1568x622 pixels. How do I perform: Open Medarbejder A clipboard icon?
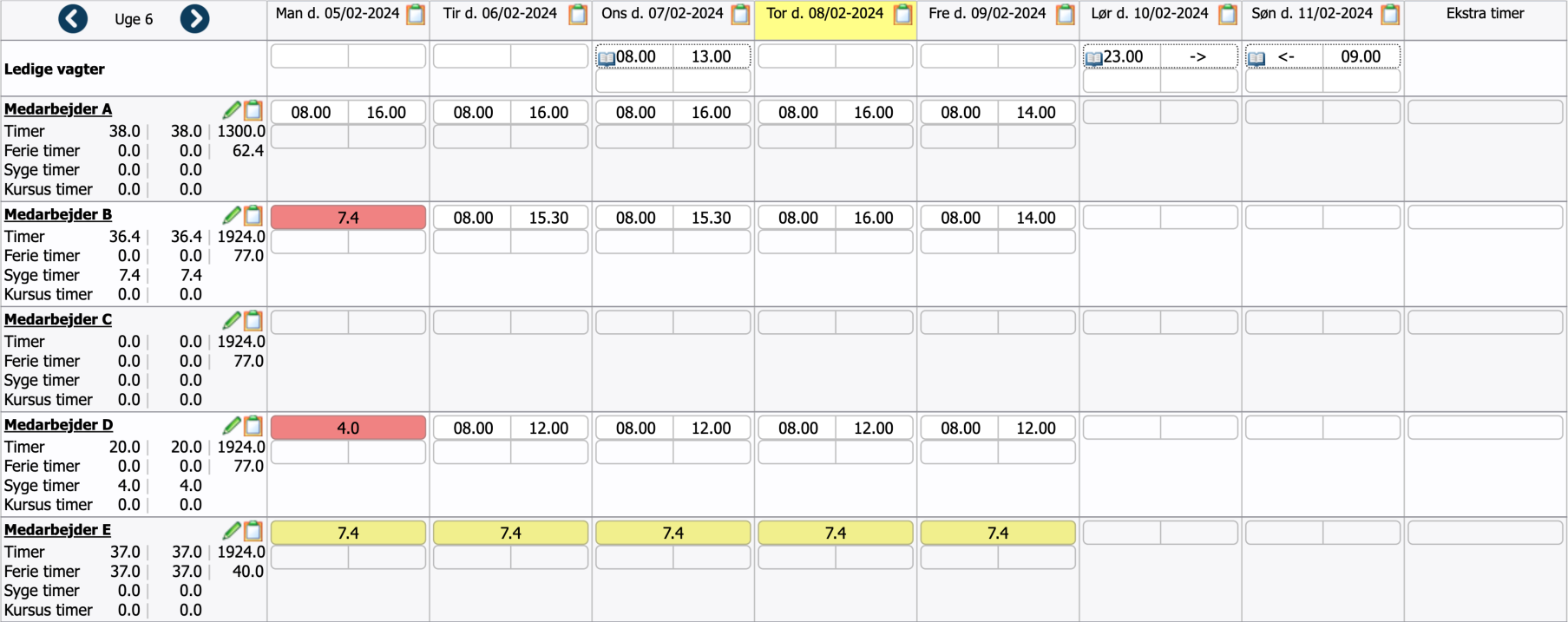pyautogui.click(x=253, y=109)
